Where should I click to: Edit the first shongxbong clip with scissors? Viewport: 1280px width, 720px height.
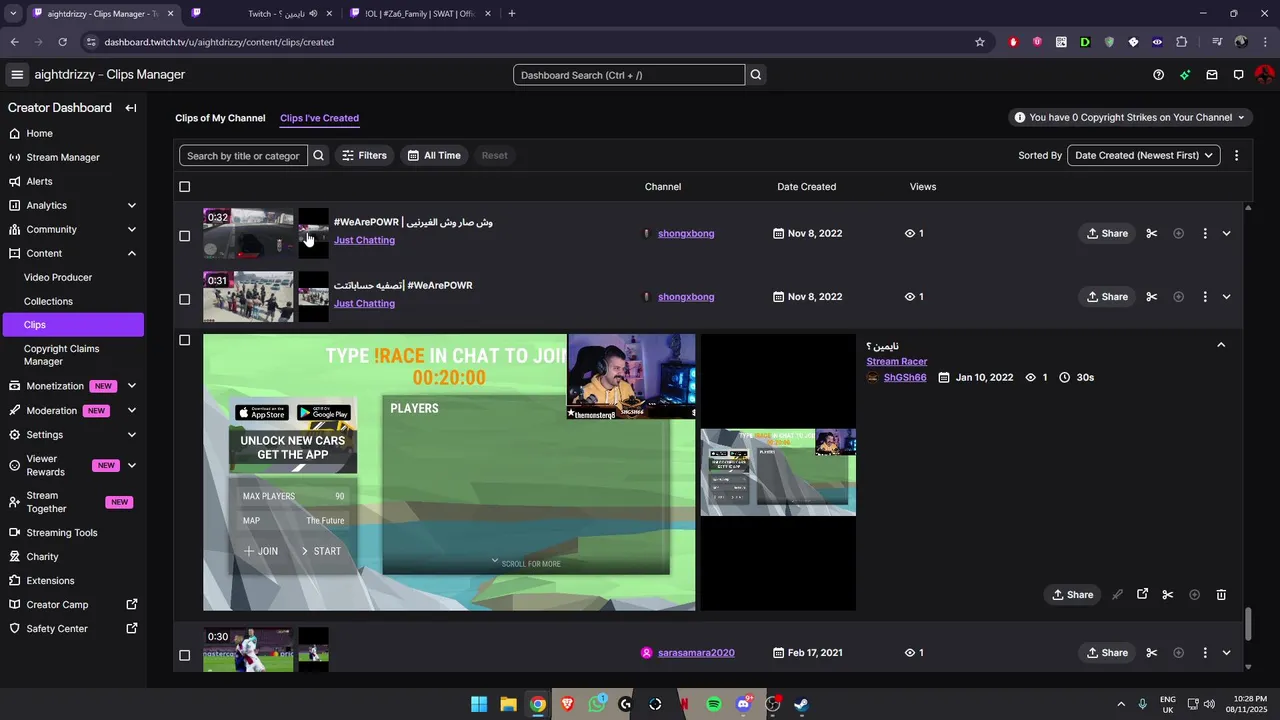(x=1152, y=233)
